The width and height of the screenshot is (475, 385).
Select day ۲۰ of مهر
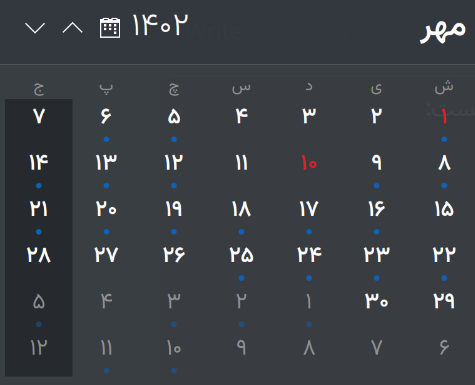click(106, 209)
